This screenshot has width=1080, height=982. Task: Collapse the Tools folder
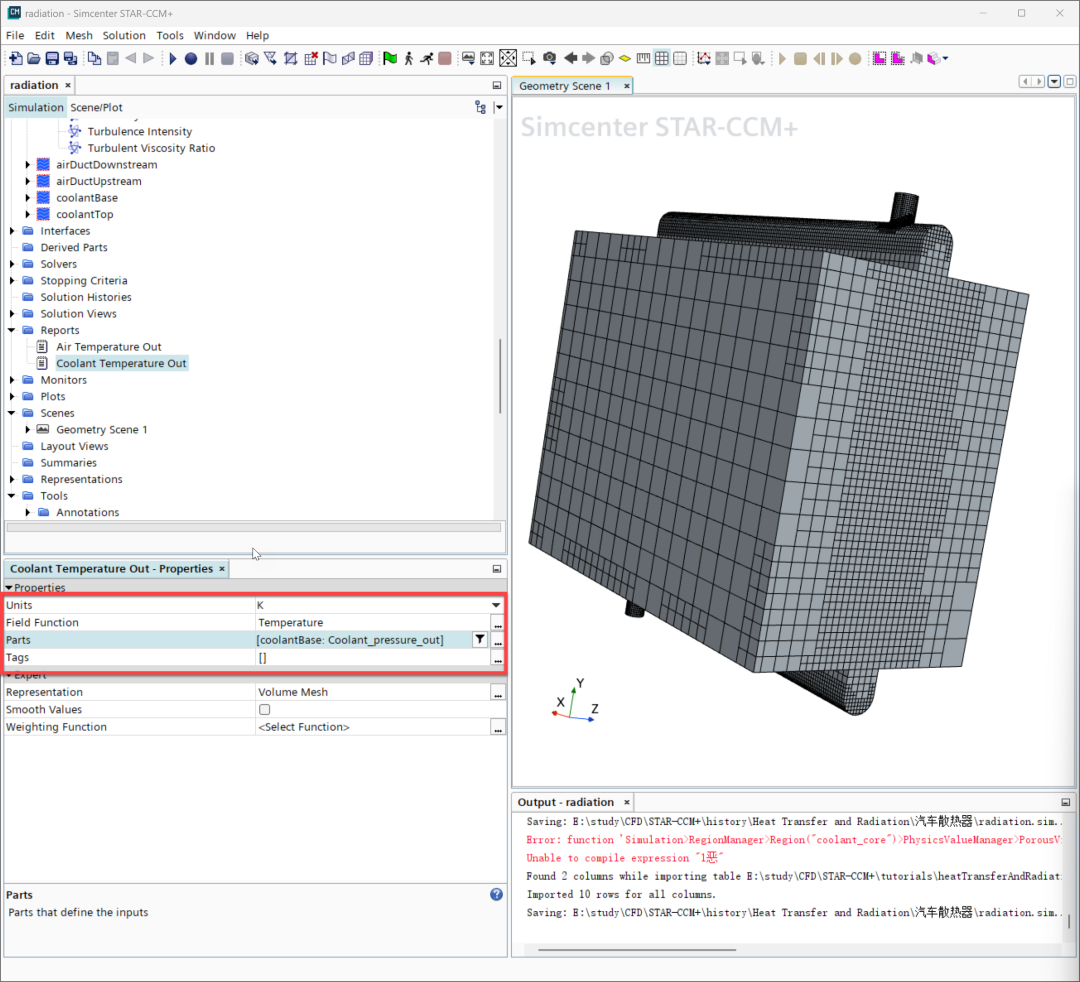click(x=12, y=495)
